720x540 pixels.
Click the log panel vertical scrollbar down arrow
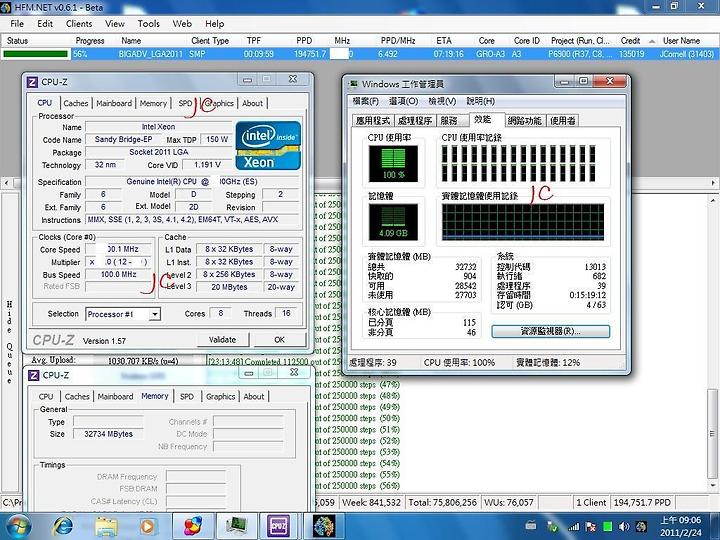(x=712, y=485)
